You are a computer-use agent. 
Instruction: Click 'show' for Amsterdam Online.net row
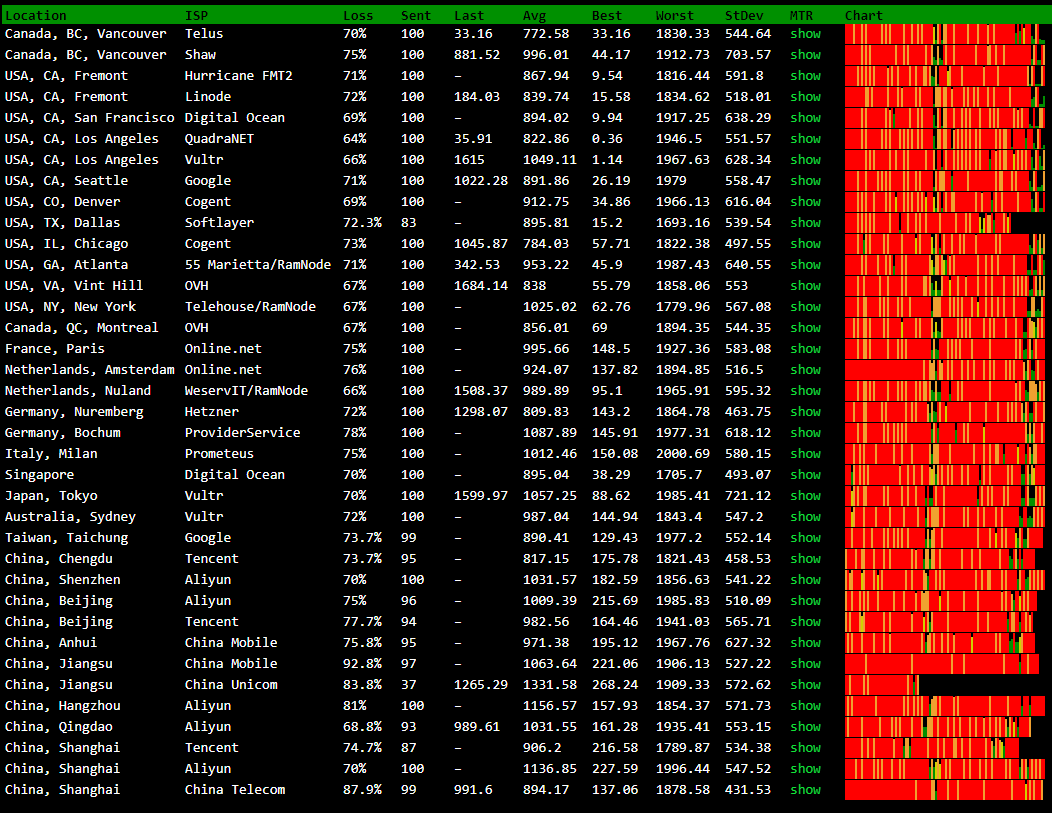805,370
